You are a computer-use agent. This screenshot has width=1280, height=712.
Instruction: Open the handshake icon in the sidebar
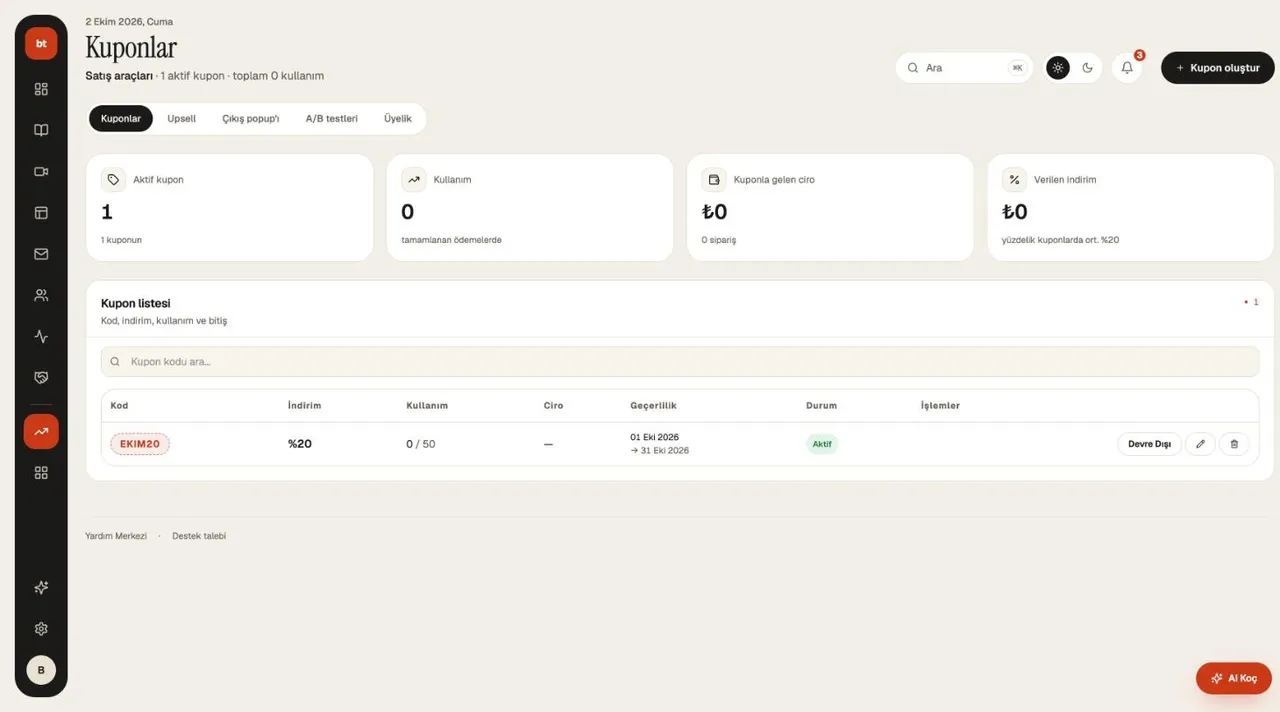41,377
